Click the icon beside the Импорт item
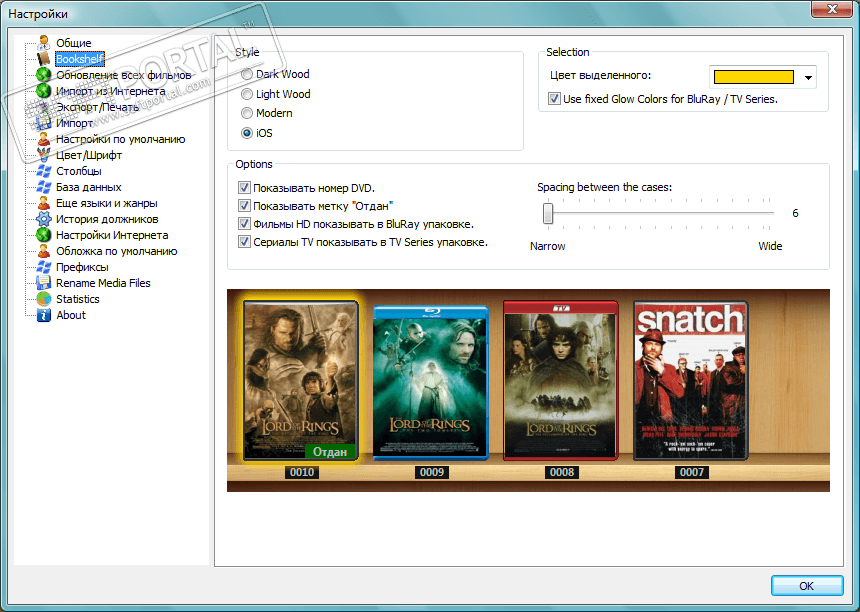Image resolution: width=860 pixels, height=612 pixels. pyautogui.click(x=44, y=123)
